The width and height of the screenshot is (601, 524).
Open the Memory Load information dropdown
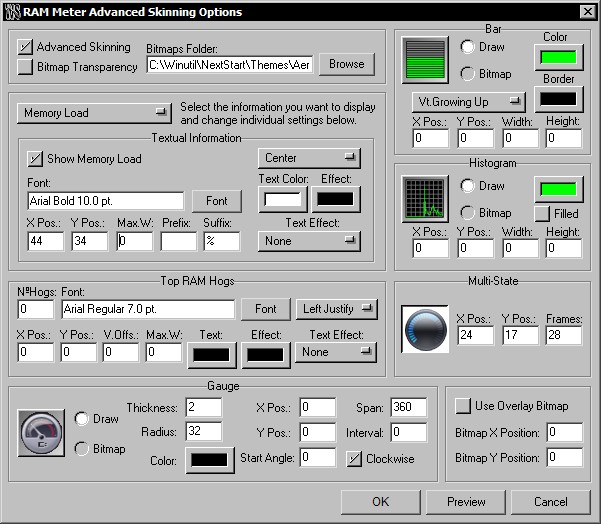94,113
